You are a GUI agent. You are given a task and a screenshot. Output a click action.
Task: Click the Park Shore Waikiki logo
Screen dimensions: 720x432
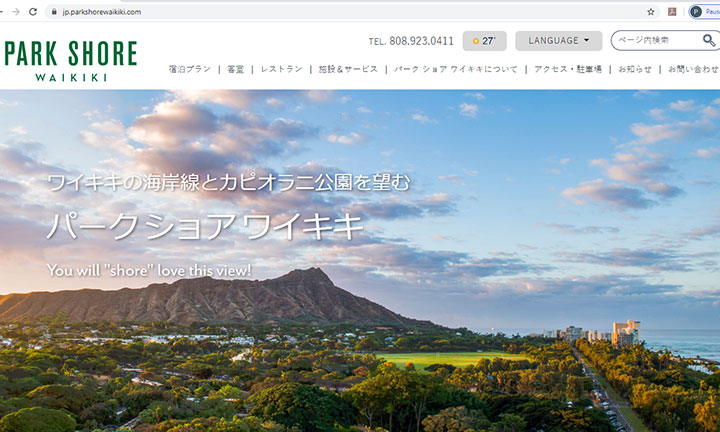click(x=71, y=61)
